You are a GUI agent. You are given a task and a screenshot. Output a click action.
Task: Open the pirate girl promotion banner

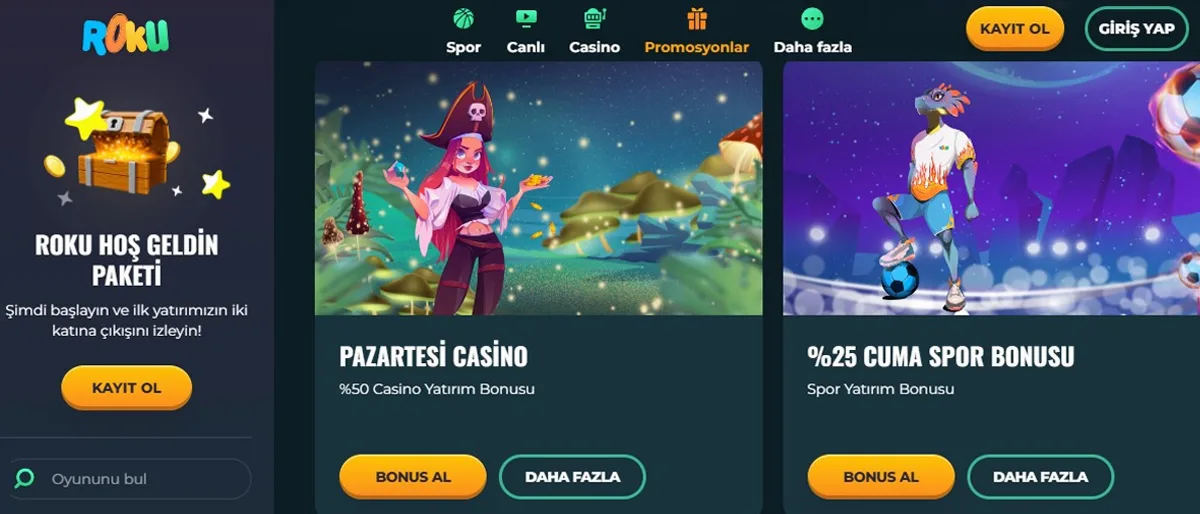539,188
